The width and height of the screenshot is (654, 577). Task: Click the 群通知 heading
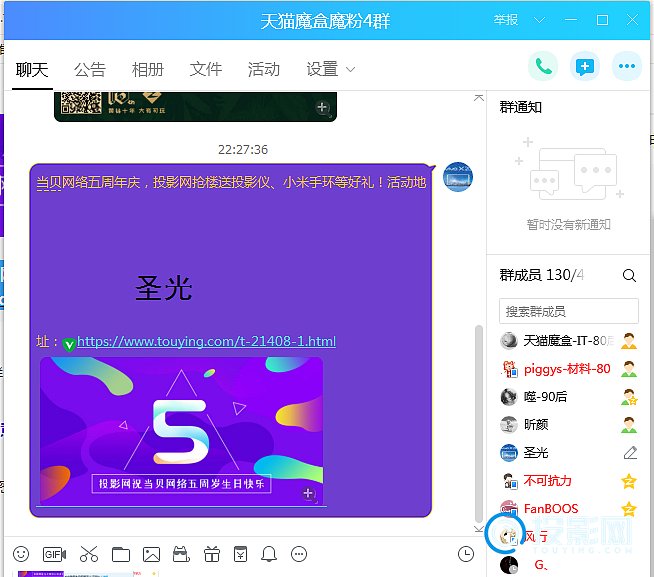(x=521, y=108)
